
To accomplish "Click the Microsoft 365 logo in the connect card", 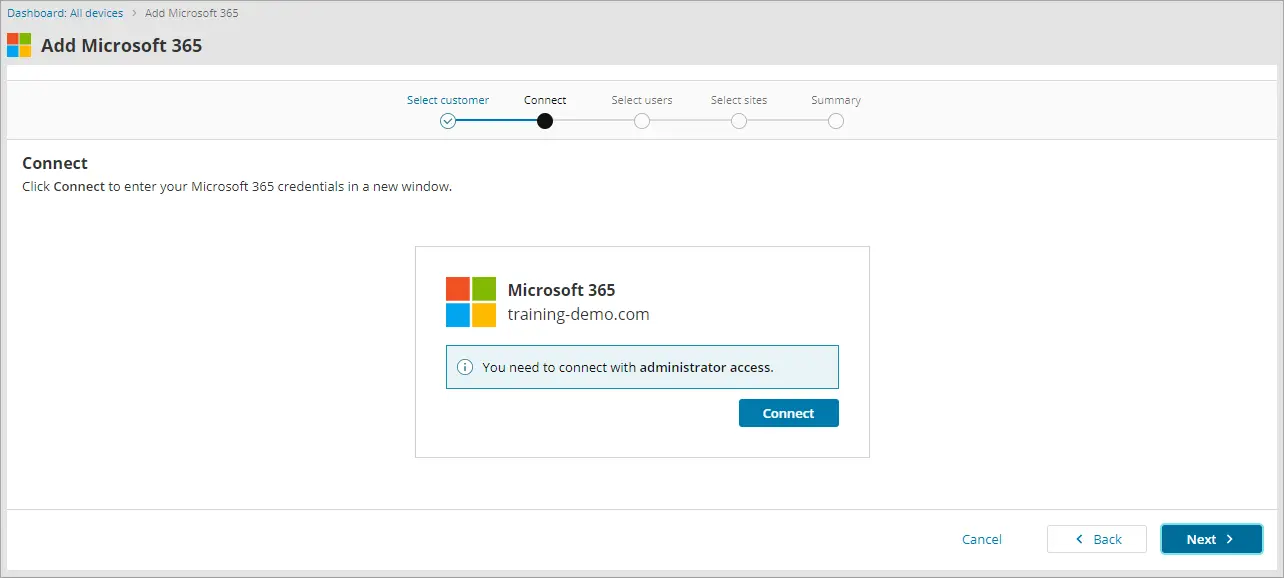I will point(471,302).
